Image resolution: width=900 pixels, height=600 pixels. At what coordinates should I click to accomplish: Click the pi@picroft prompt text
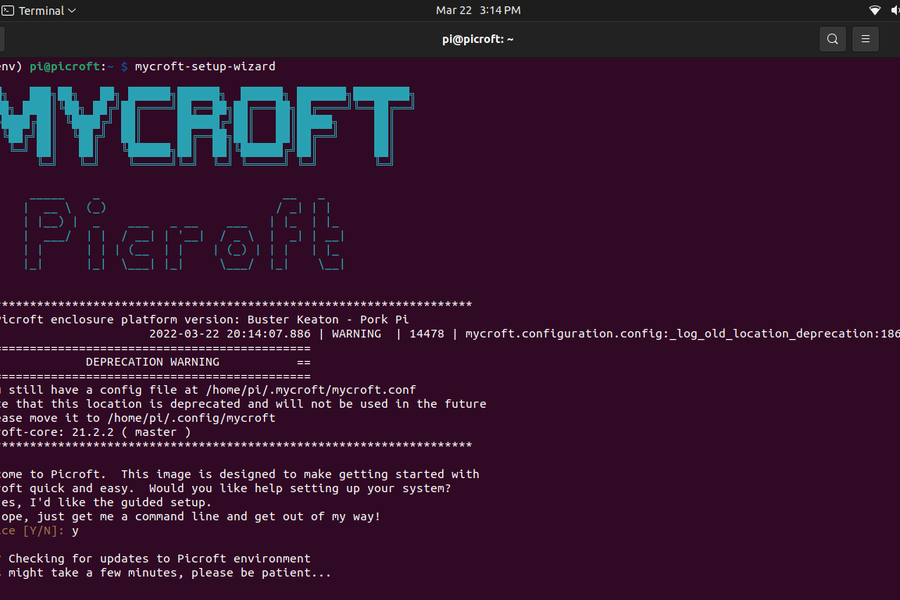(x=64, y=67)
